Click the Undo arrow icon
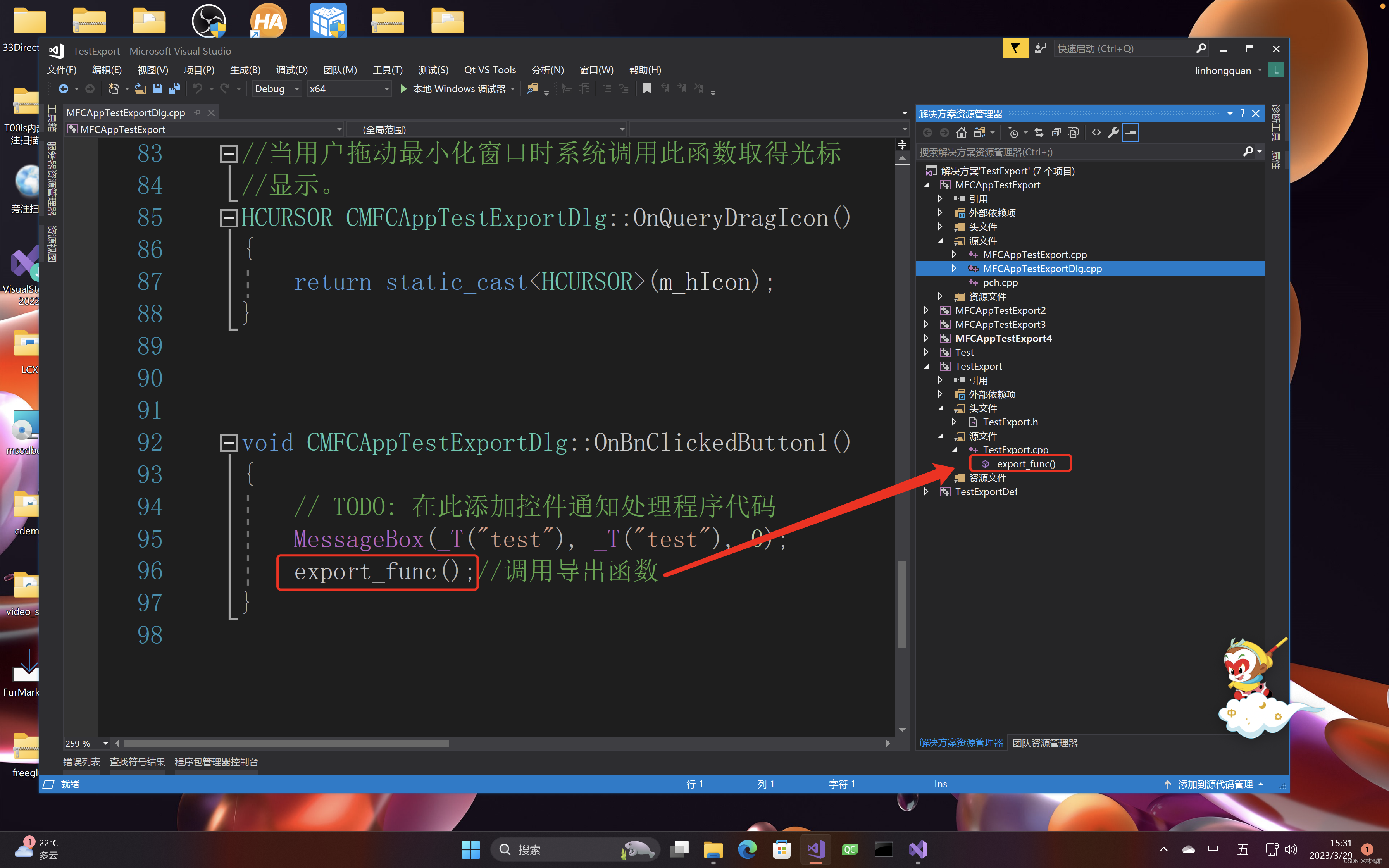Viewport: 1389px width, 868px height. [197, 88]
